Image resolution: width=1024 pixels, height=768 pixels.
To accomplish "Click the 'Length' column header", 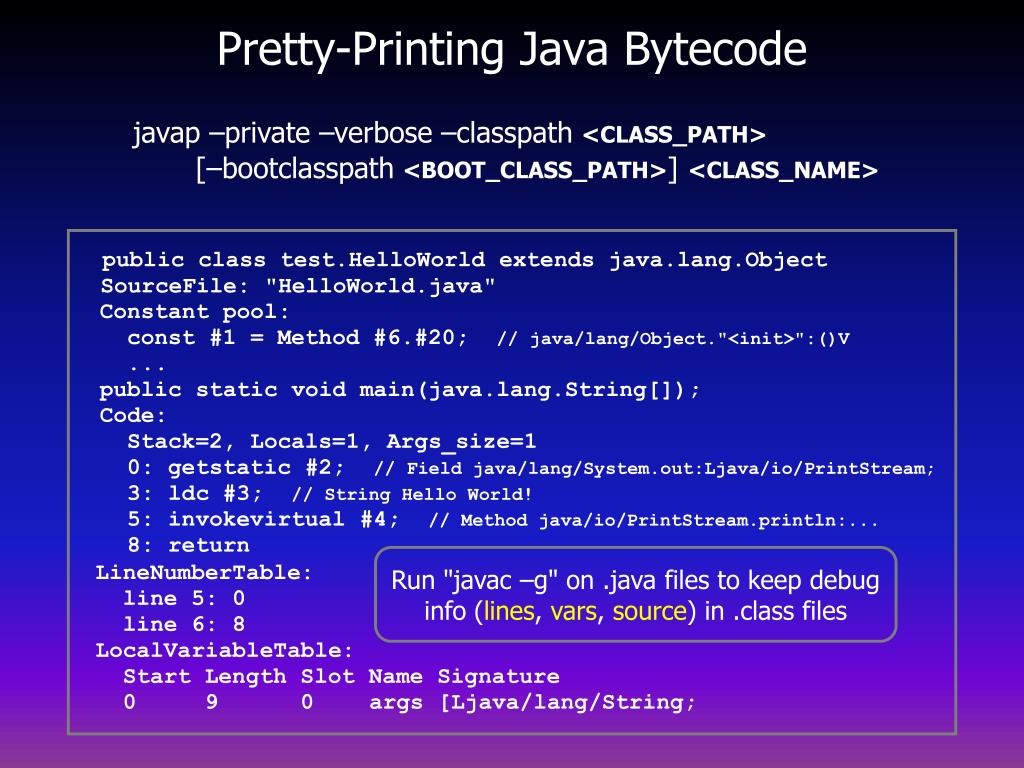I will tap(246, 677).
